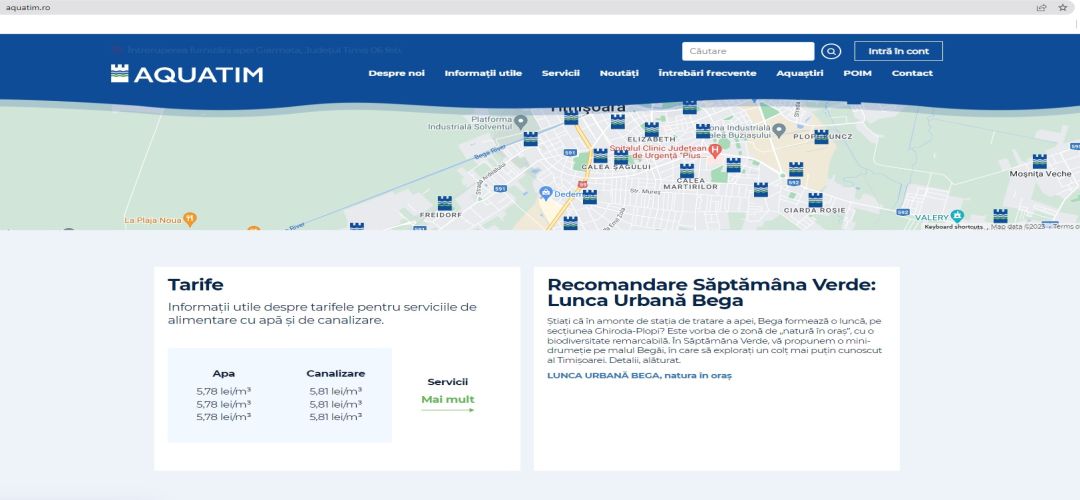
Task: Select the Aquatim marker left of Zona Industrială
Action: point(703,131)
